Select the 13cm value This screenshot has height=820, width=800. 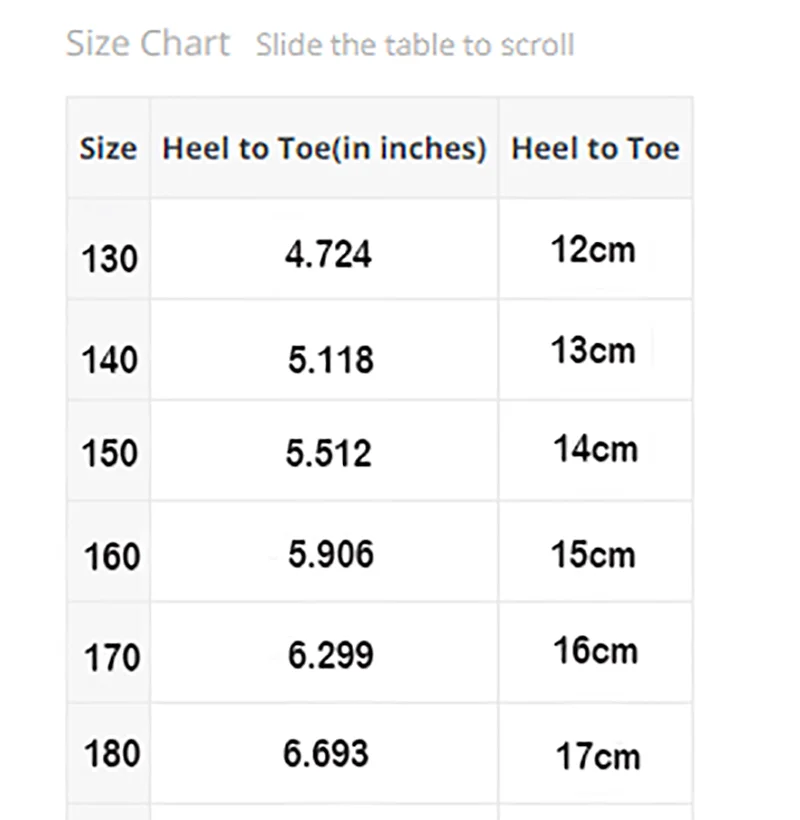(x=592, y=350)
